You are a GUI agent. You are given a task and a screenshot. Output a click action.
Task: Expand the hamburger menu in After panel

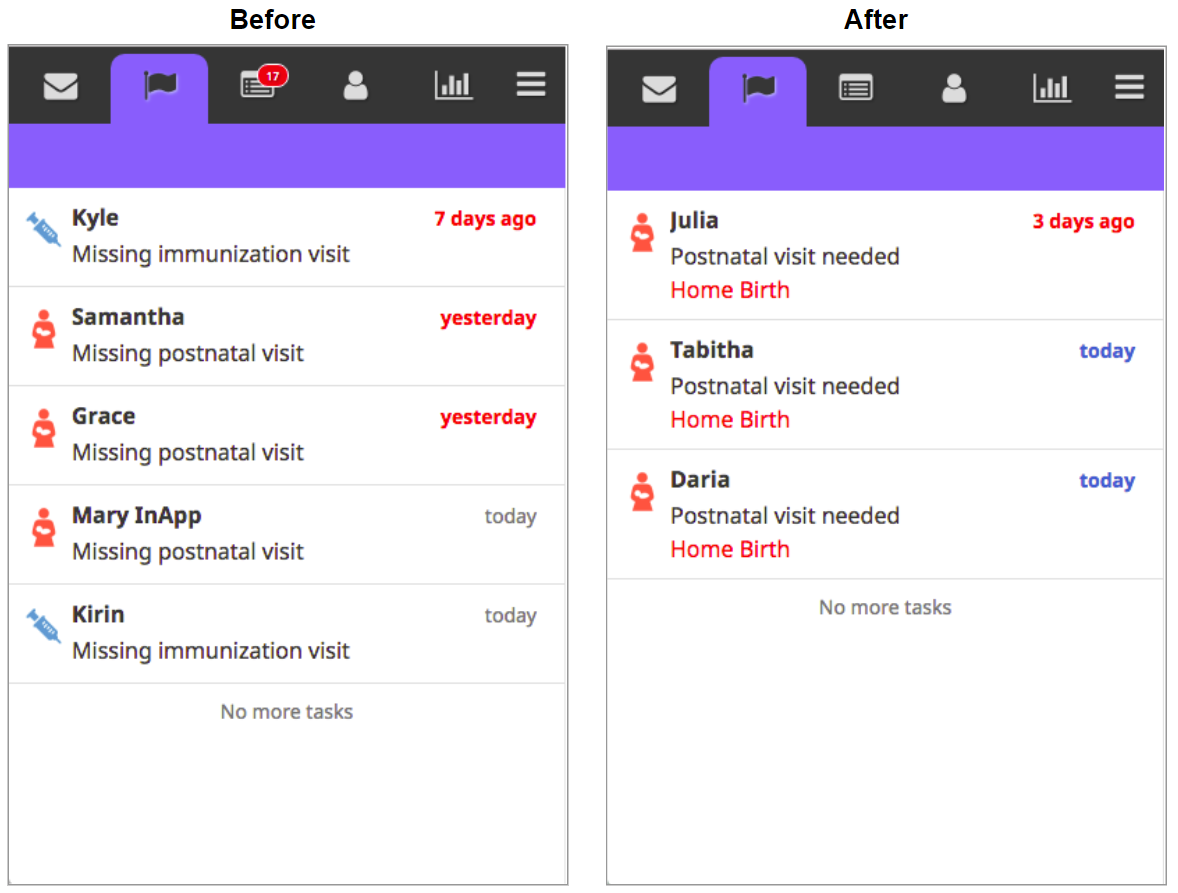point(1129,87)
